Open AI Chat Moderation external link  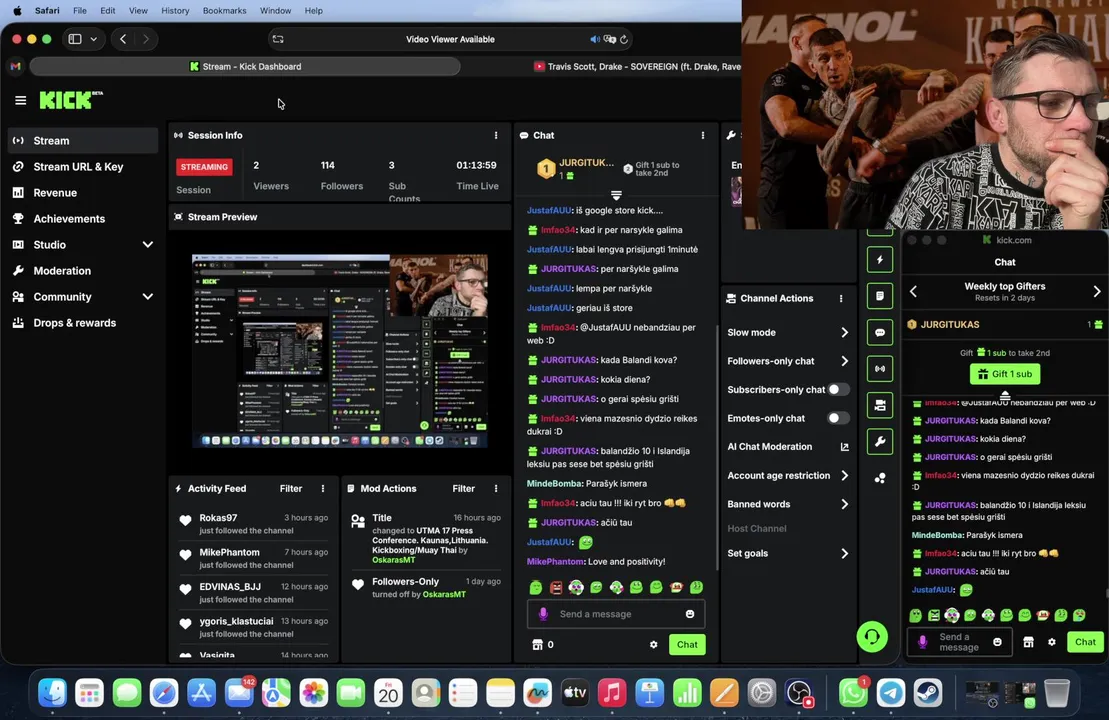pos(844,447)
